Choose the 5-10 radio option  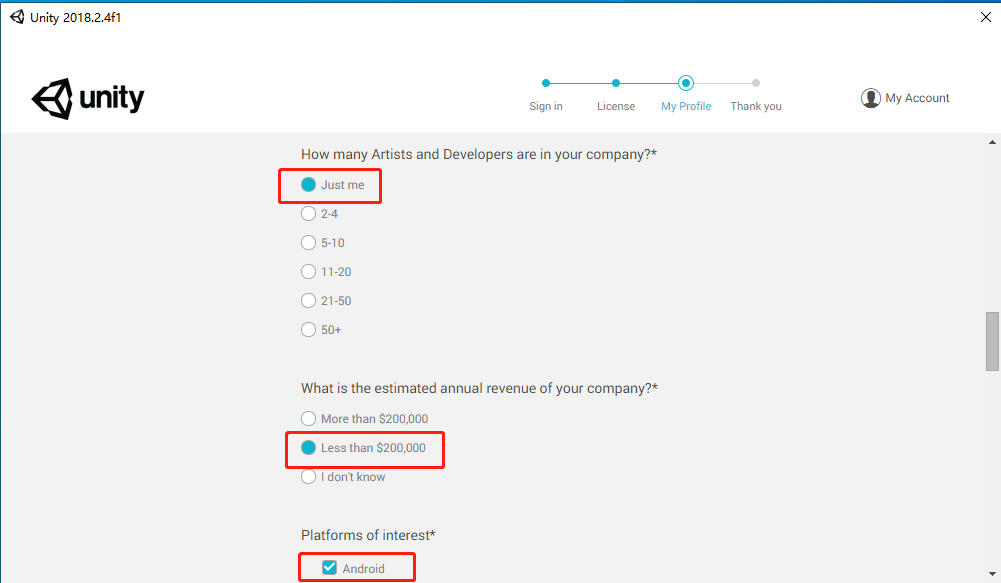(x=308, y=243)
